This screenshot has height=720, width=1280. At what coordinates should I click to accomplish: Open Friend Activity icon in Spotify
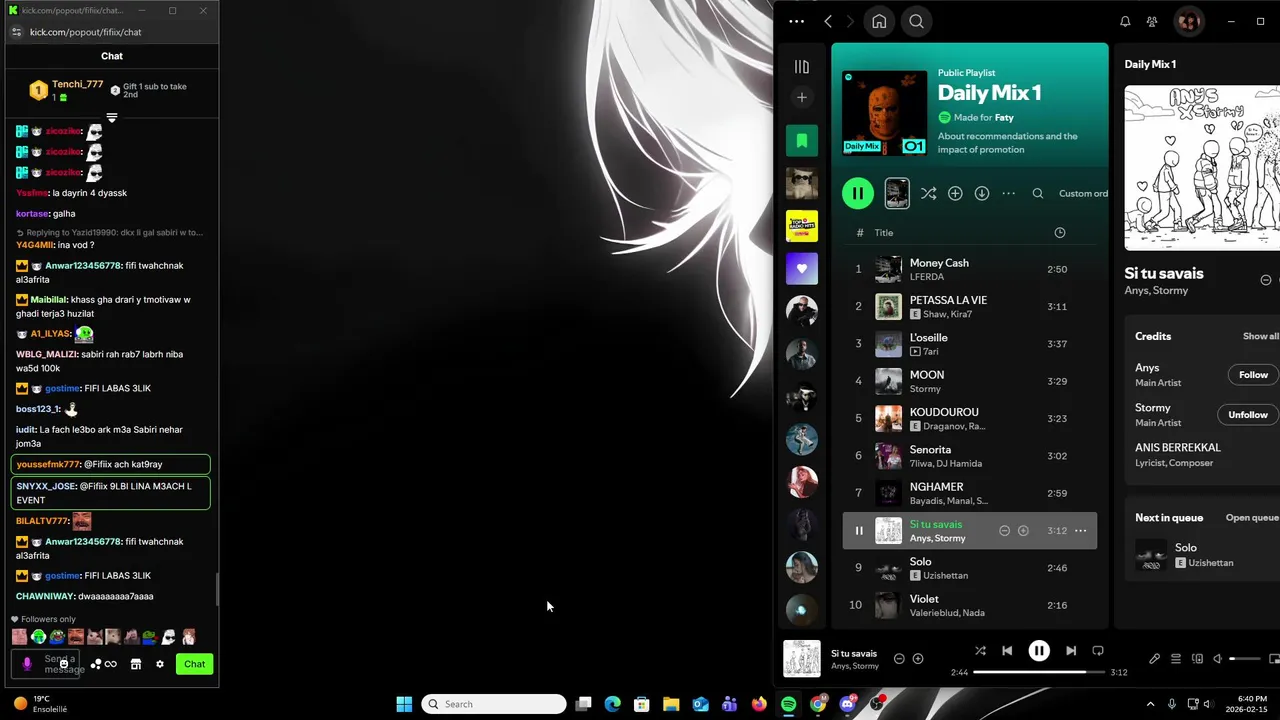(x=1152, y=21)
